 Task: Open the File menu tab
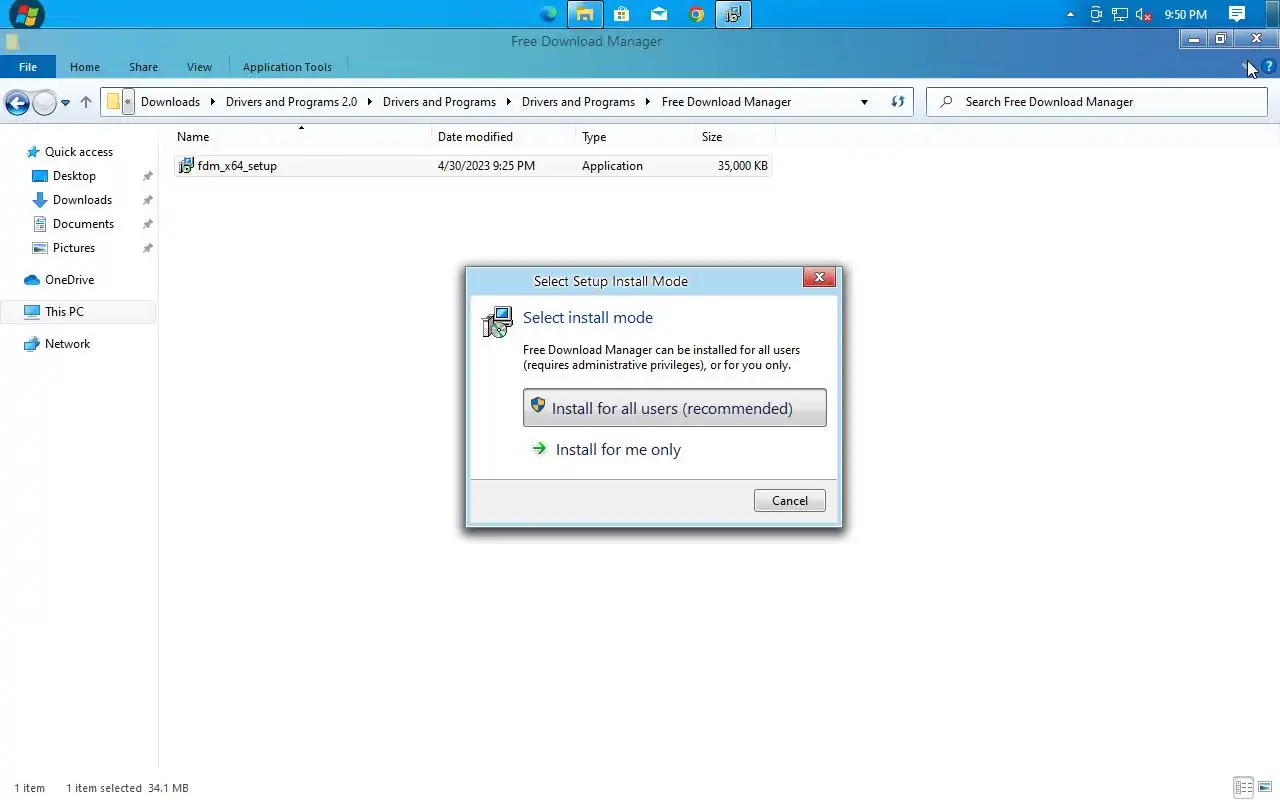pyautogui.click(x=28, y=67)
